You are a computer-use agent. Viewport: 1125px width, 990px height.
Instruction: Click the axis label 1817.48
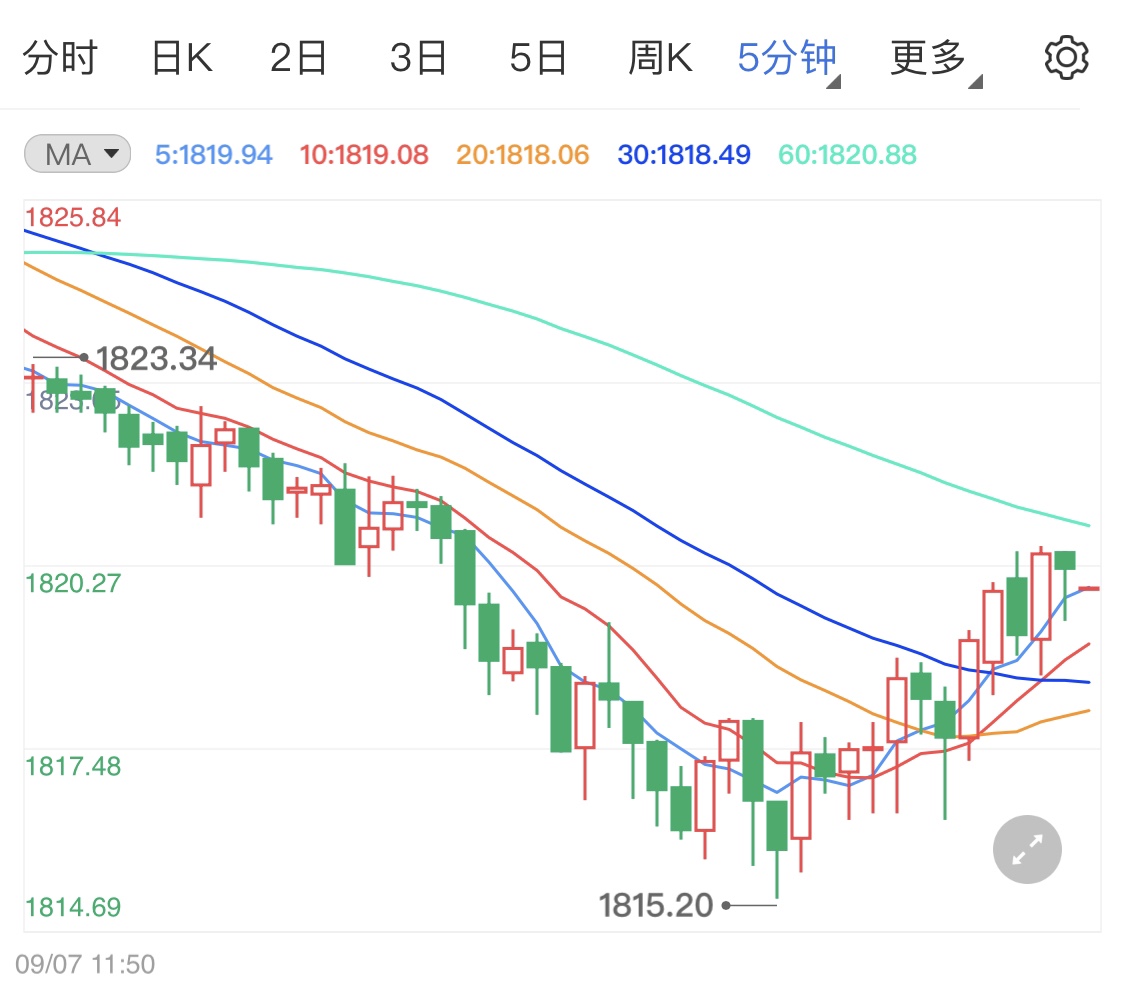72,766
